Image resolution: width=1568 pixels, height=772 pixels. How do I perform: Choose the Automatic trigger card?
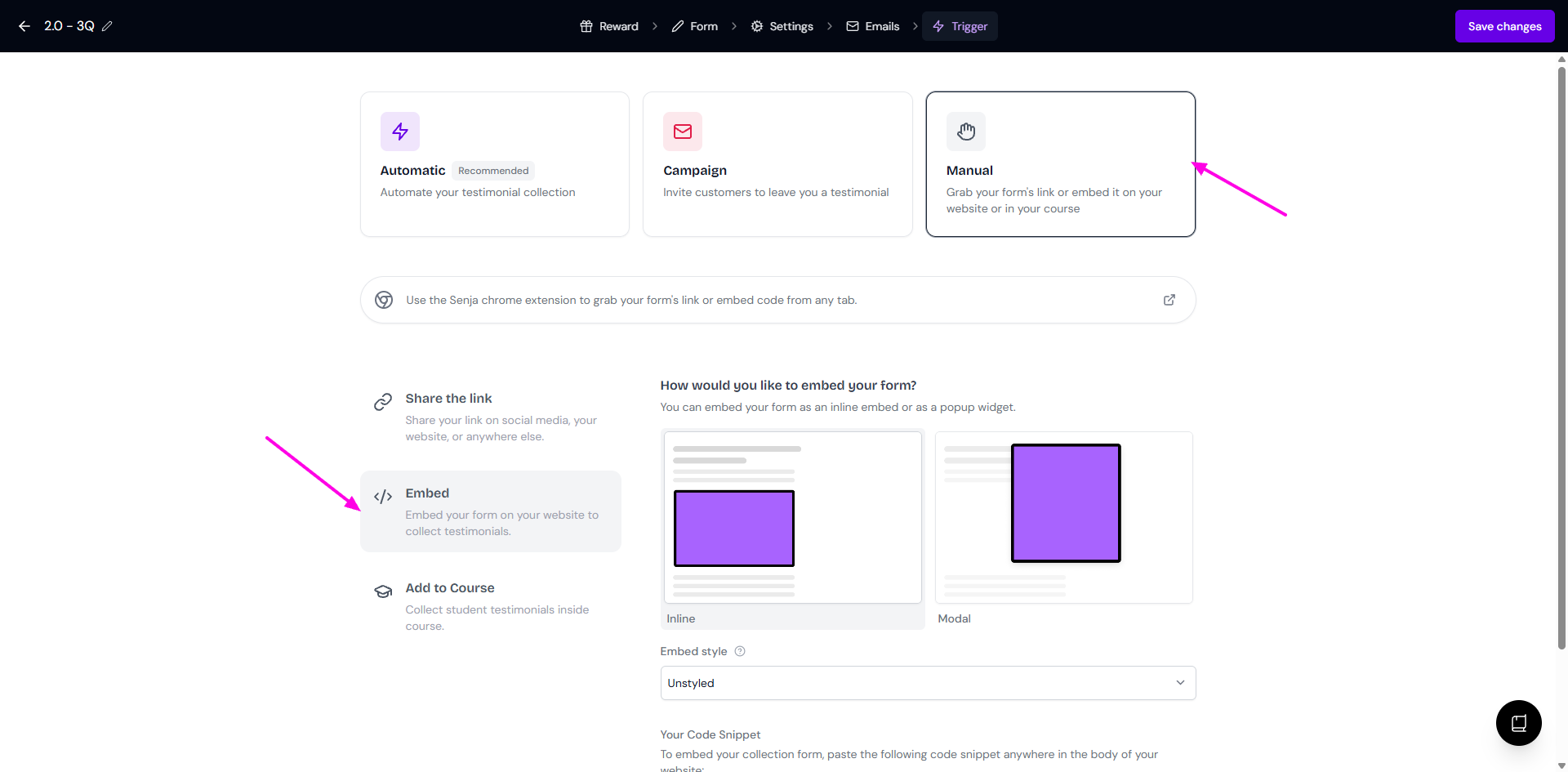494,164
